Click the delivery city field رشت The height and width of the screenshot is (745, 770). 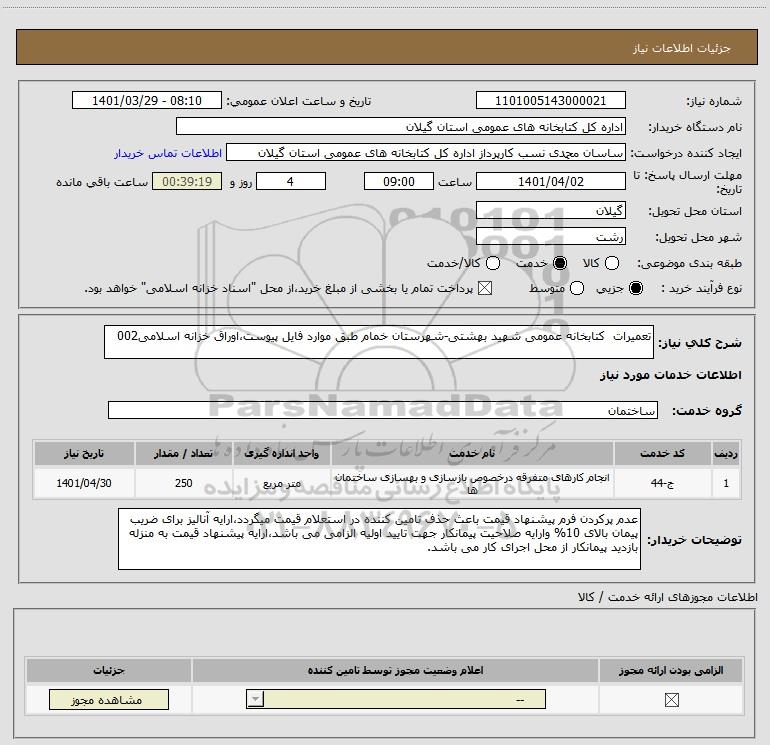(550, 236)
